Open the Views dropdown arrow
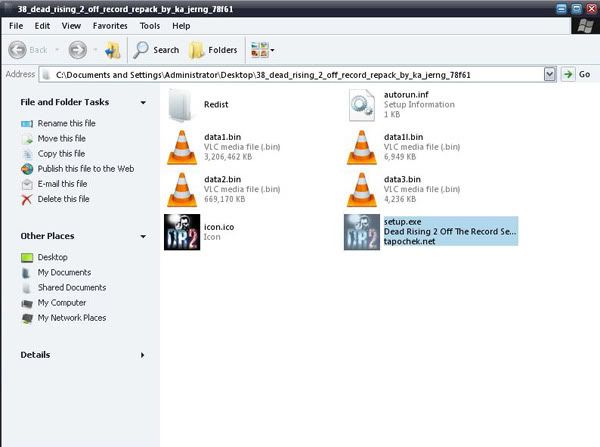 click(x=272, y=50)
